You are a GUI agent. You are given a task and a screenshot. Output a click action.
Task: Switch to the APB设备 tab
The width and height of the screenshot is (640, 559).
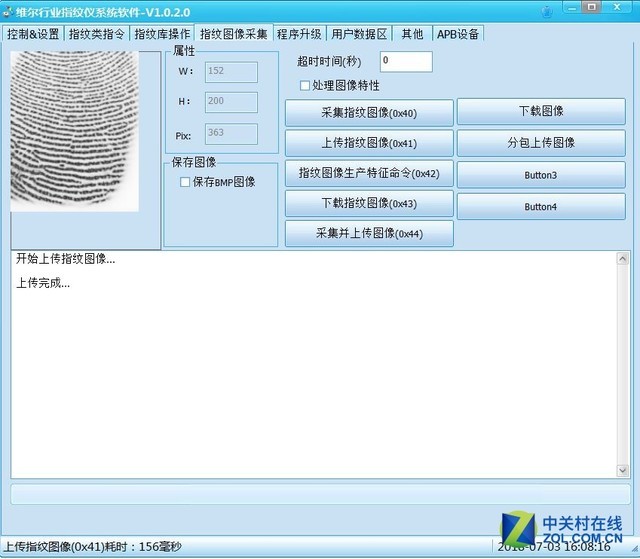click(x=458, y=34)
